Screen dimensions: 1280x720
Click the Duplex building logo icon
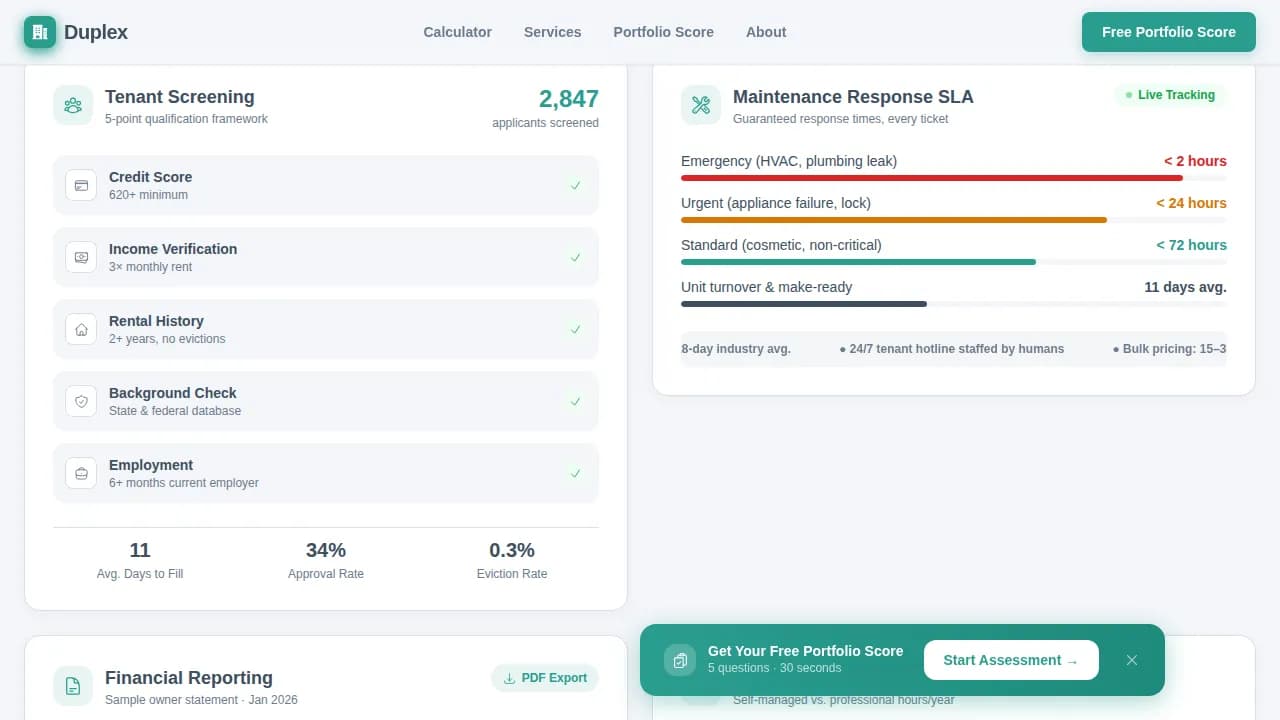pyautogui.click(x=40, y=32)
